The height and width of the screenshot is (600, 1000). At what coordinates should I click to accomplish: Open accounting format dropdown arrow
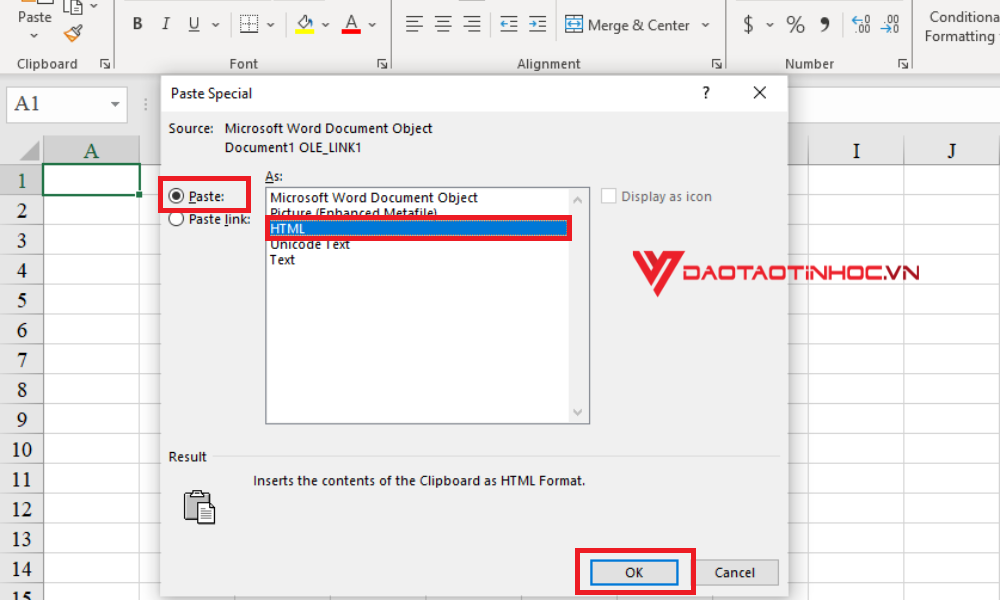[x=770, y=25]
